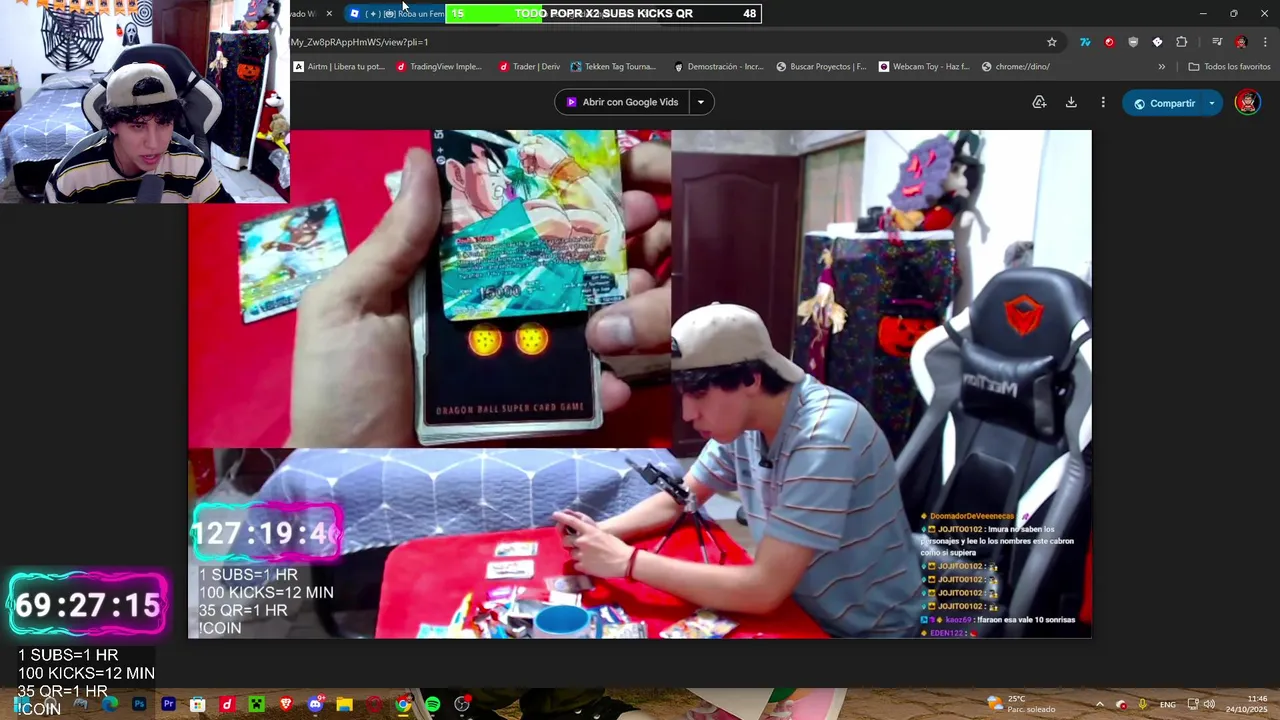Open Microsoft Edge from the taskbar
This screenshot has width=1280, height=720.
[x=110, y=704]
